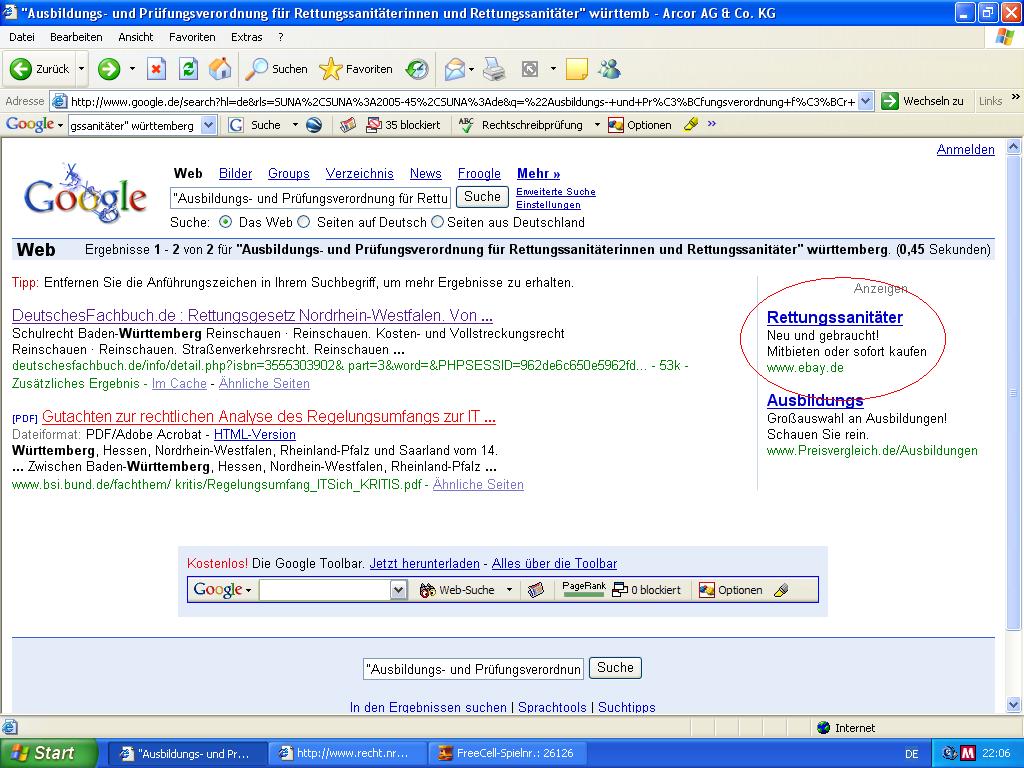This screenshot has height=768, width=1024.
Task: Open the Google toolbar search box dropdown
Action: tap(208, 125)
